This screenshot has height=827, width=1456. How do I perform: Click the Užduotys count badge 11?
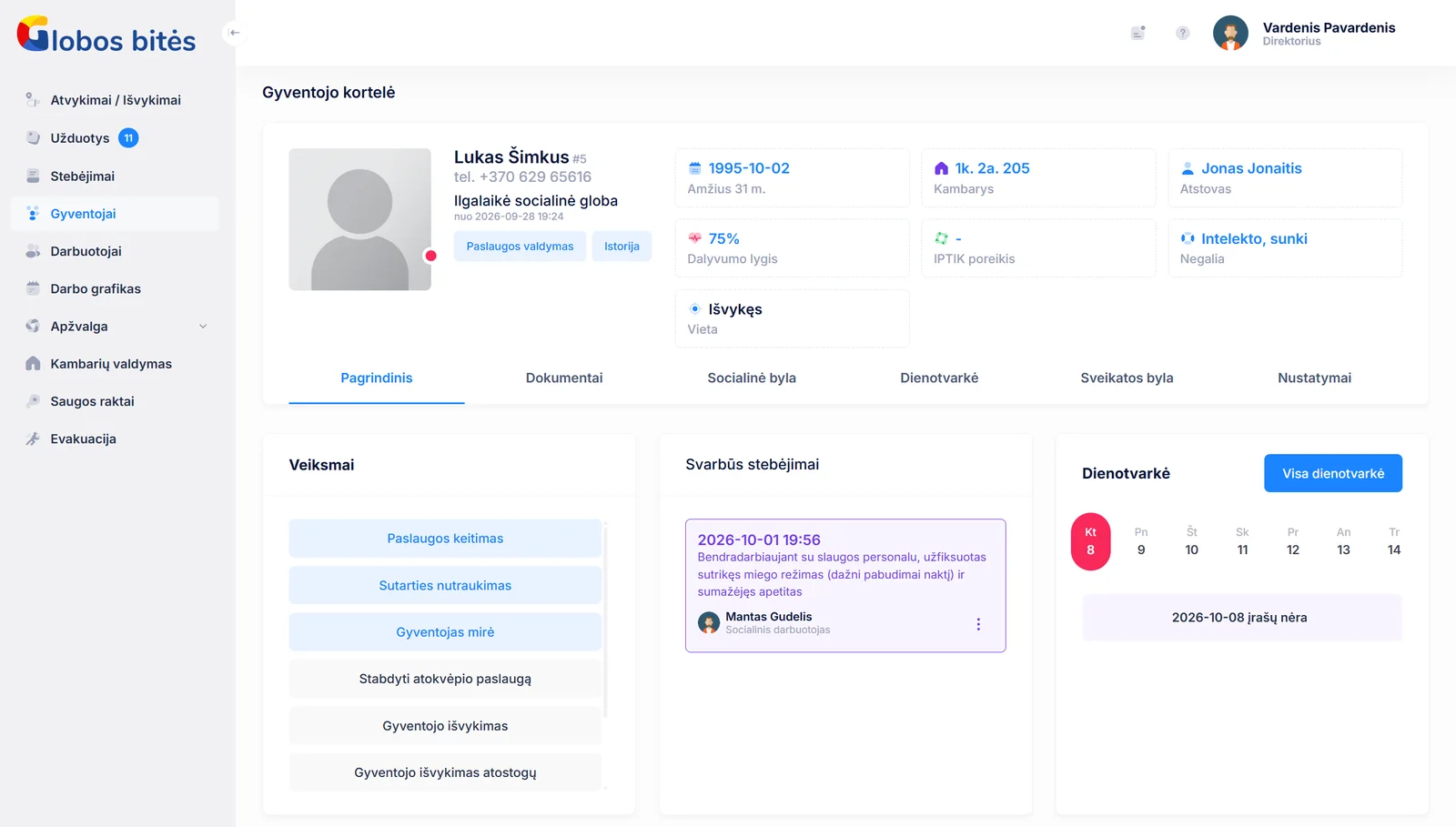128,138
